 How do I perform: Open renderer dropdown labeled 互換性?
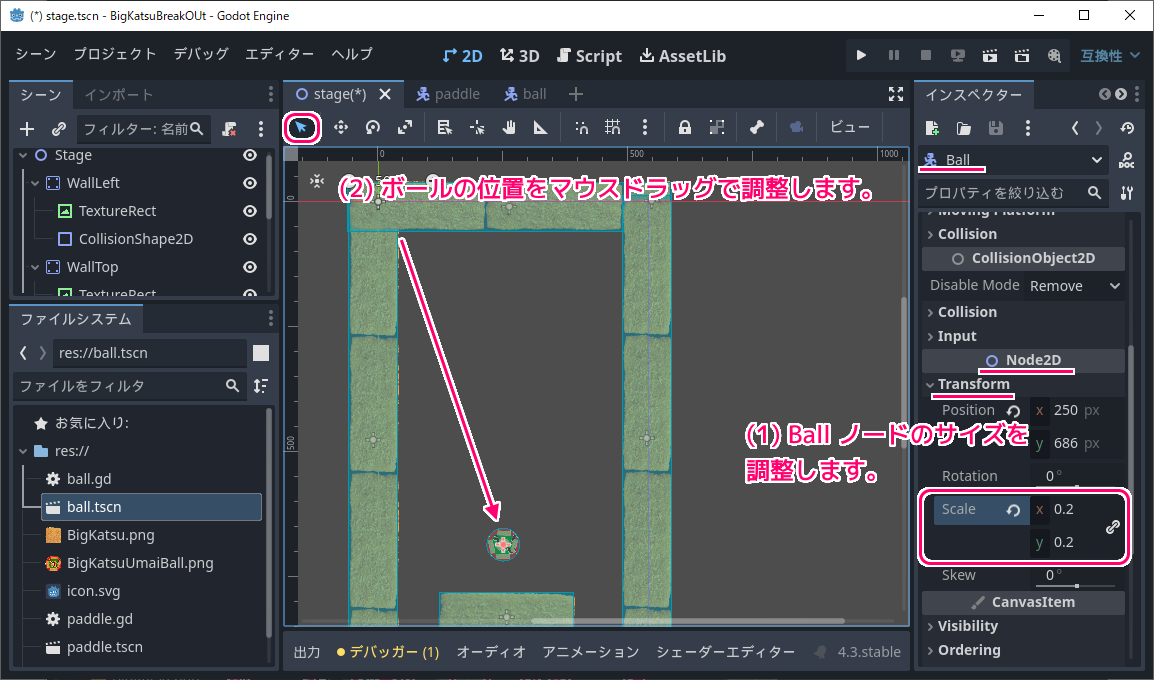click(1110, 55)
